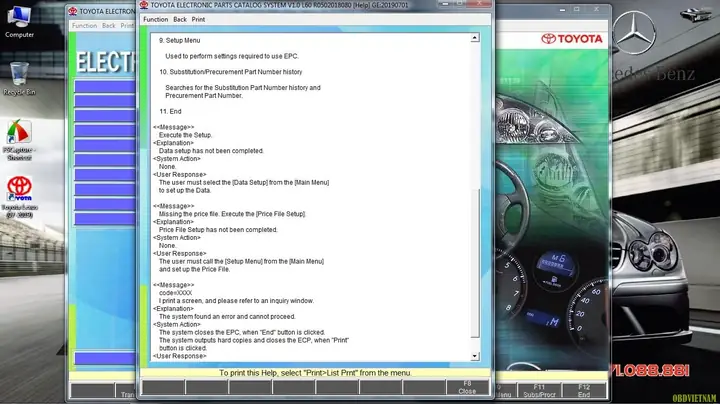Click F12 End button in background window
Image resolution: width=720 pixels, height=404 pixels.
[584, 391]
